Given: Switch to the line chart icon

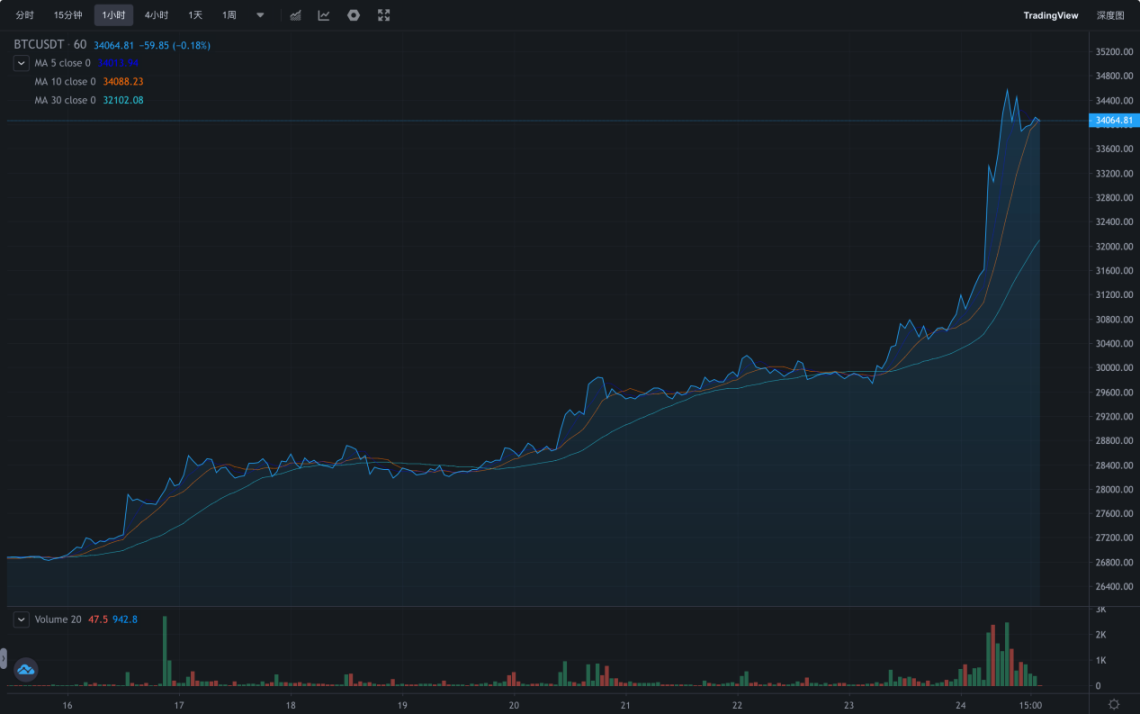Looking at the screenshot, I should [322, 15].
